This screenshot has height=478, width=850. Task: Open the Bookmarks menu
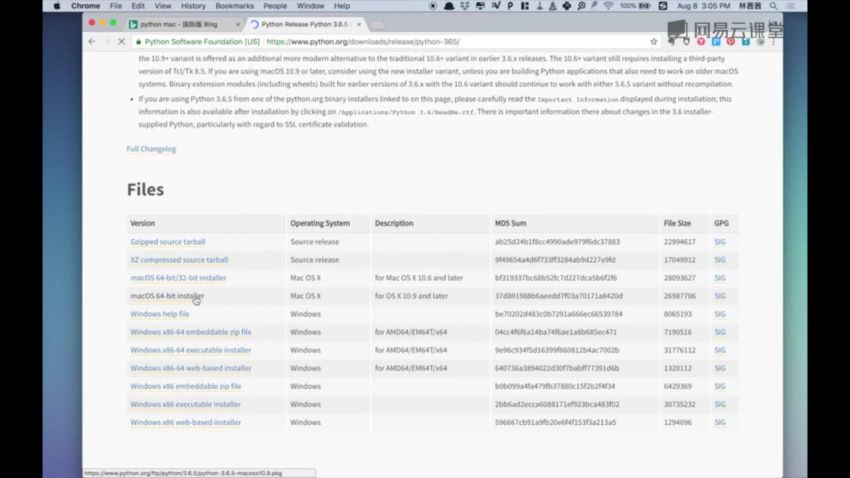point(234,6)
